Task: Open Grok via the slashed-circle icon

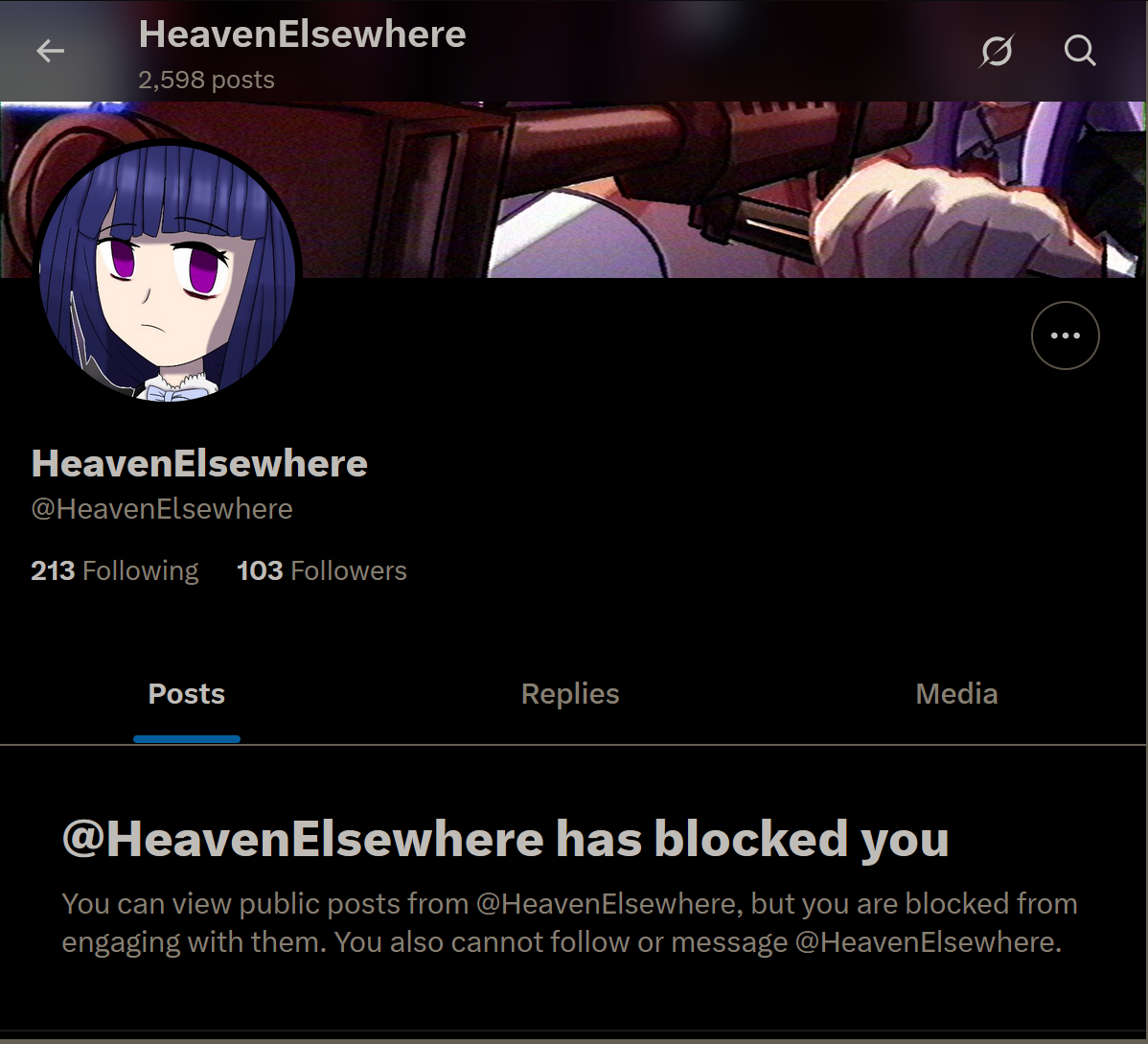Action: (x=997, y=51)
